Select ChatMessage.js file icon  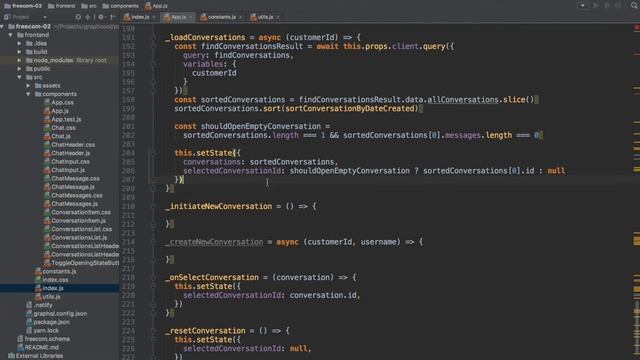click(47, 187)
